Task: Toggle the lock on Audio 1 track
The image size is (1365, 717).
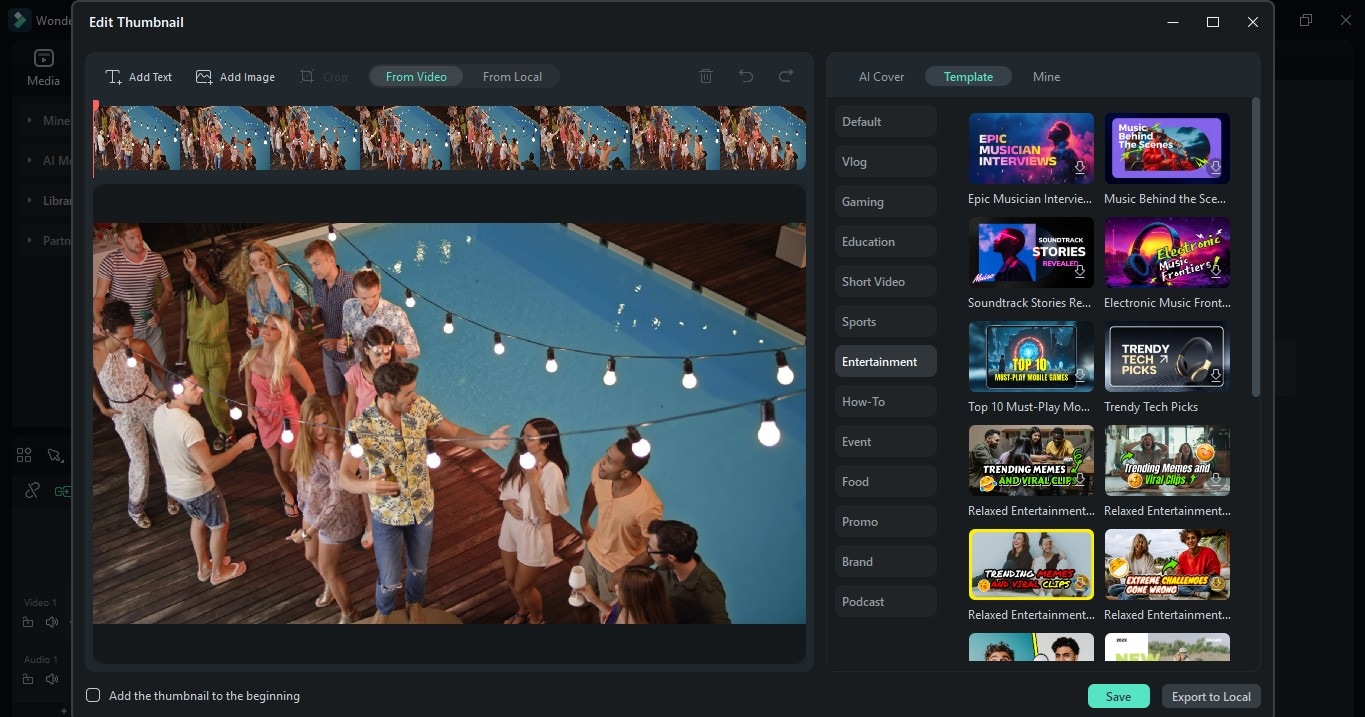Action: (27, 679)
